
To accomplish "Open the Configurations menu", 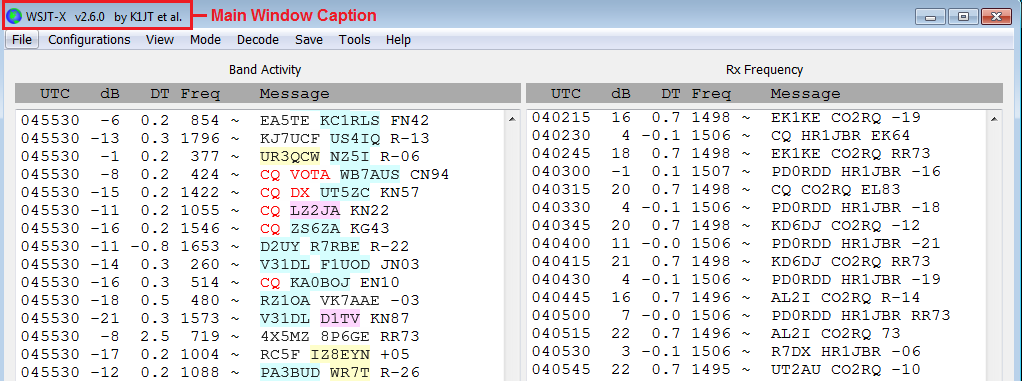I will coord(89,40).
